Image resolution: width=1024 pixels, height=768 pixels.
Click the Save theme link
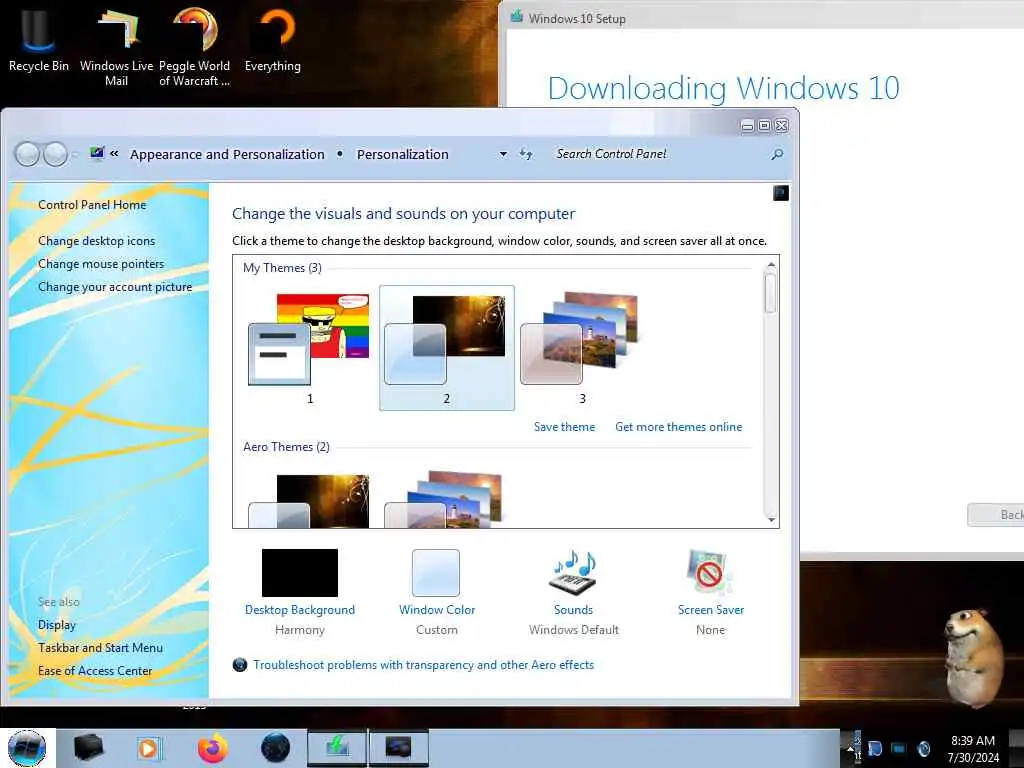tap(564, 426)
